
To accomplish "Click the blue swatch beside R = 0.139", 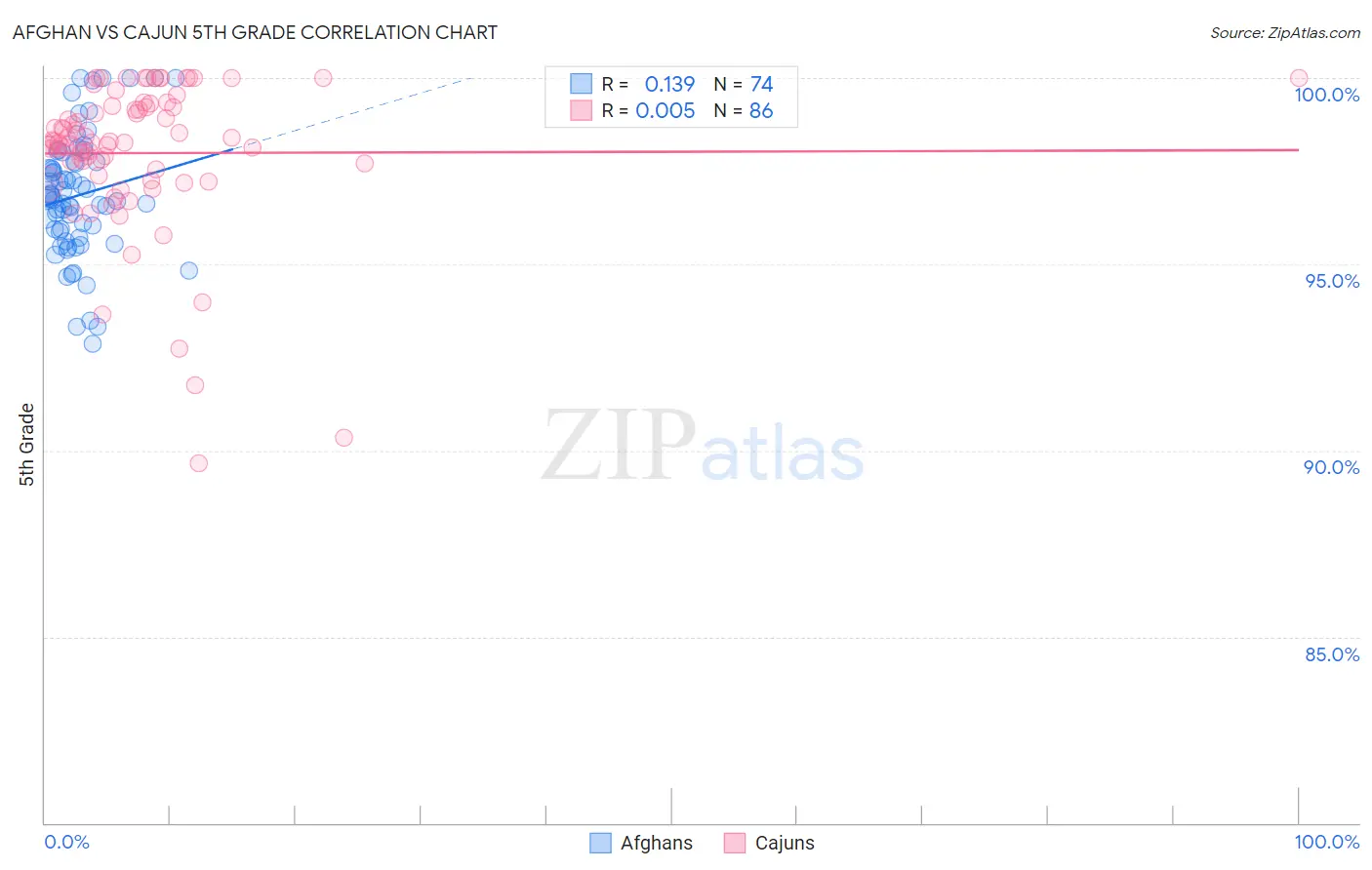I will click(582, 84).
